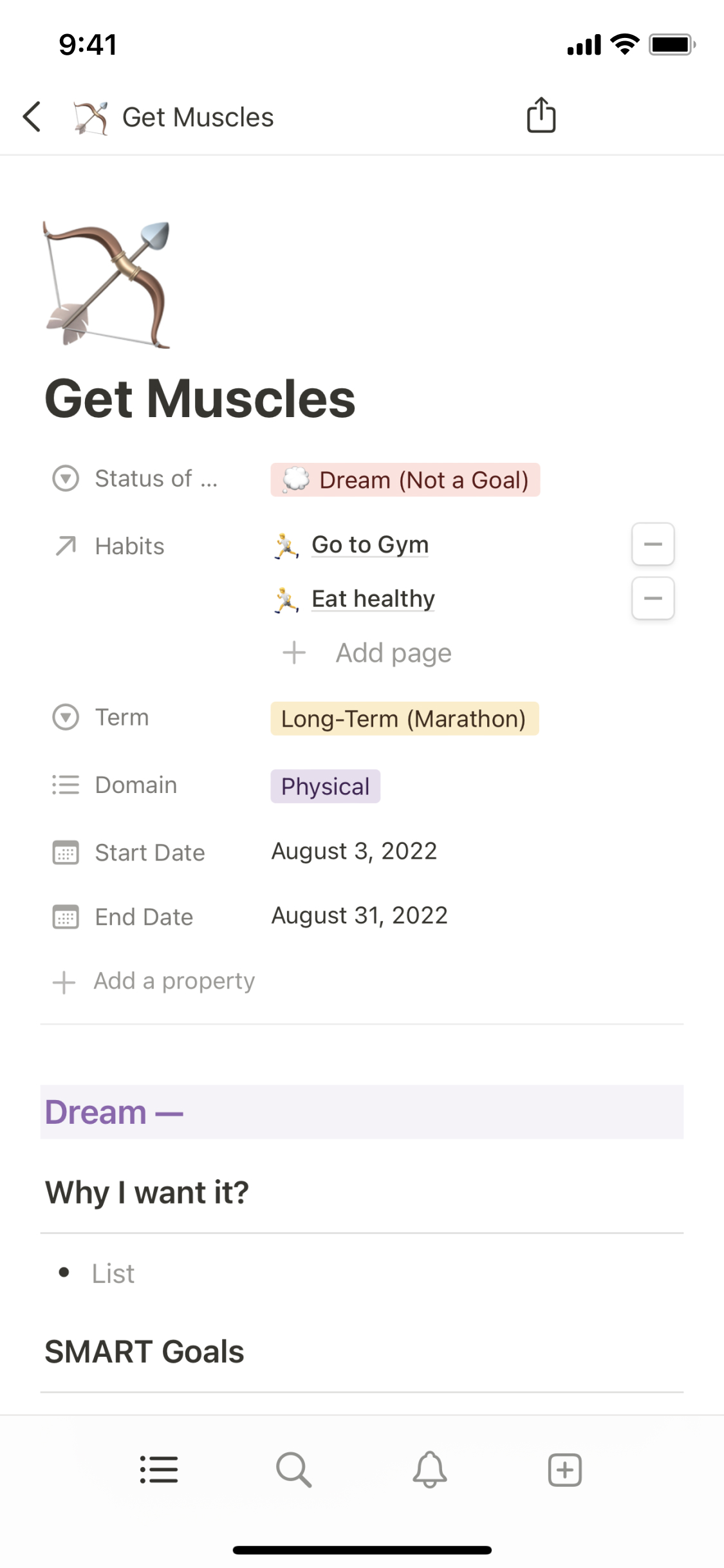The height and width of the screenshot is (1568, 724).
Task: Open the Eat healthy page link
Action: [x=373, y=599]
